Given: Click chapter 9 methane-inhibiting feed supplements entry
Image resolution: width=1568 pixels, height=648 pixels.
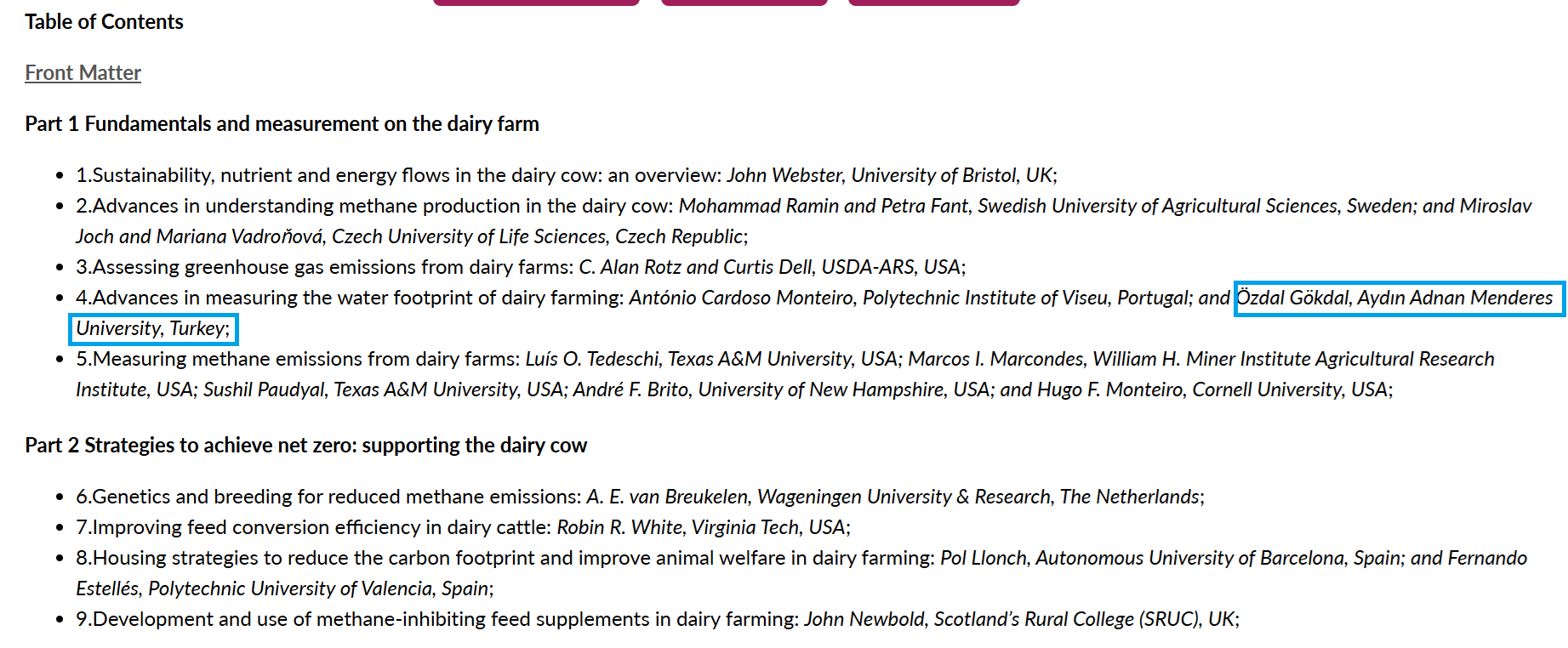Looking at the screenshot, I should tap(436, 619).
